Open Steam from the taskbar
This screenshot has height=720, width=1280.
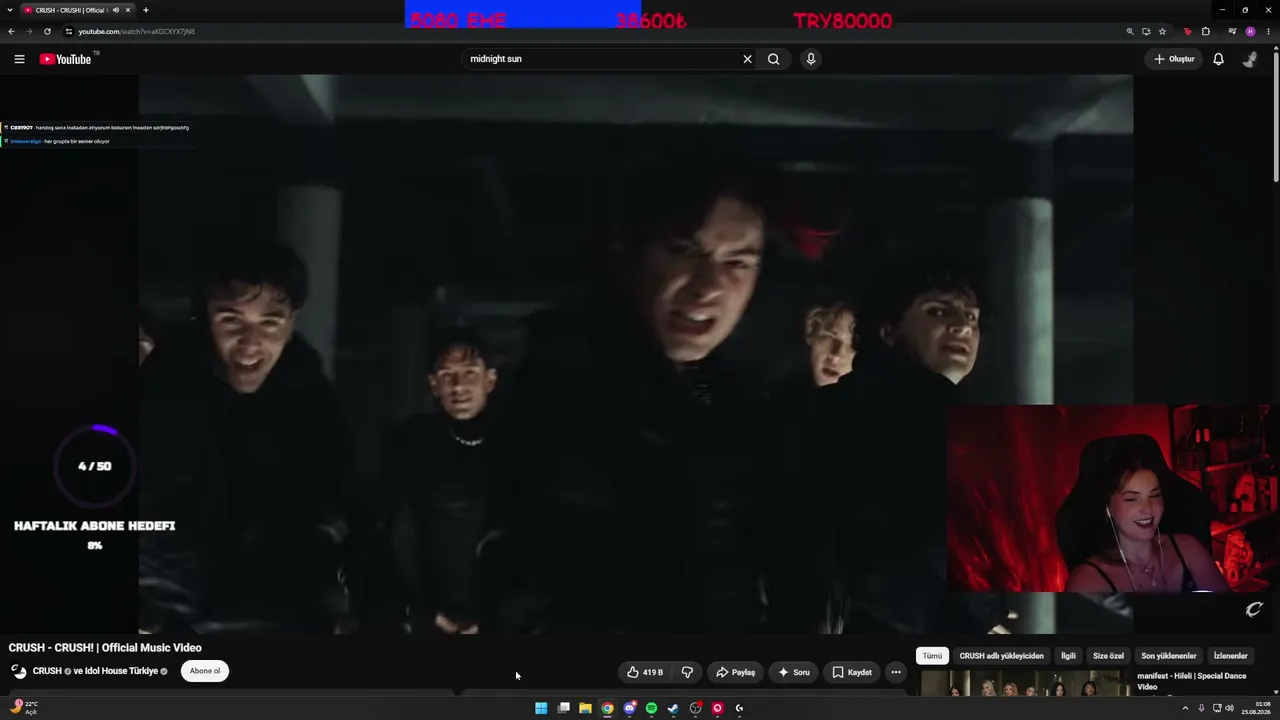click(673, 708)
